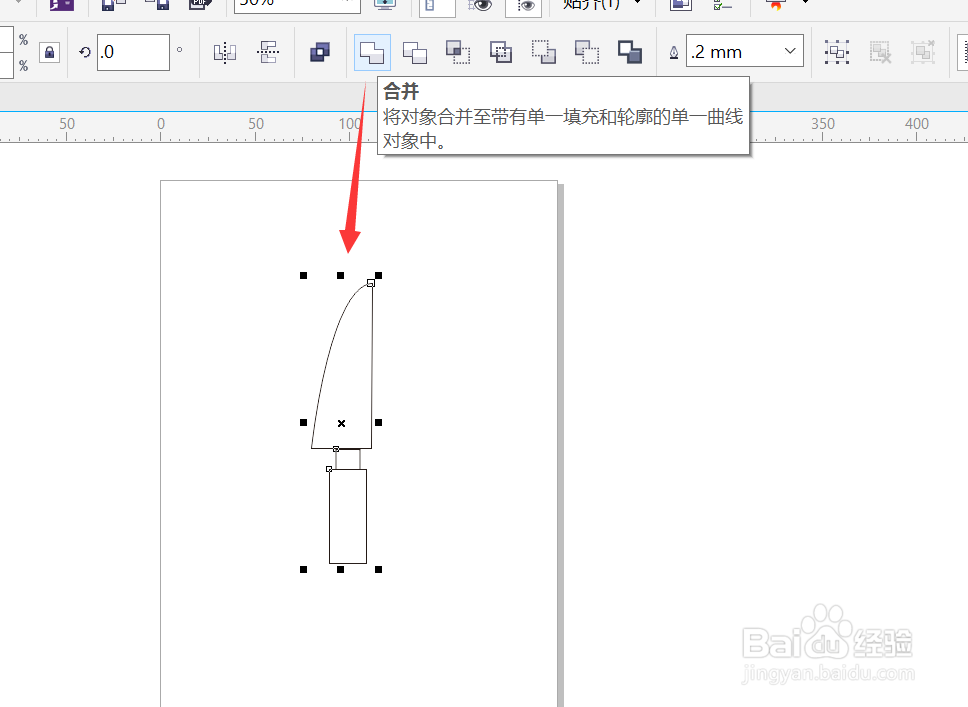Click the Create Boundary icon
Image resolution: width=968 pixels, height=707 pixels.
tap(630, 52)
